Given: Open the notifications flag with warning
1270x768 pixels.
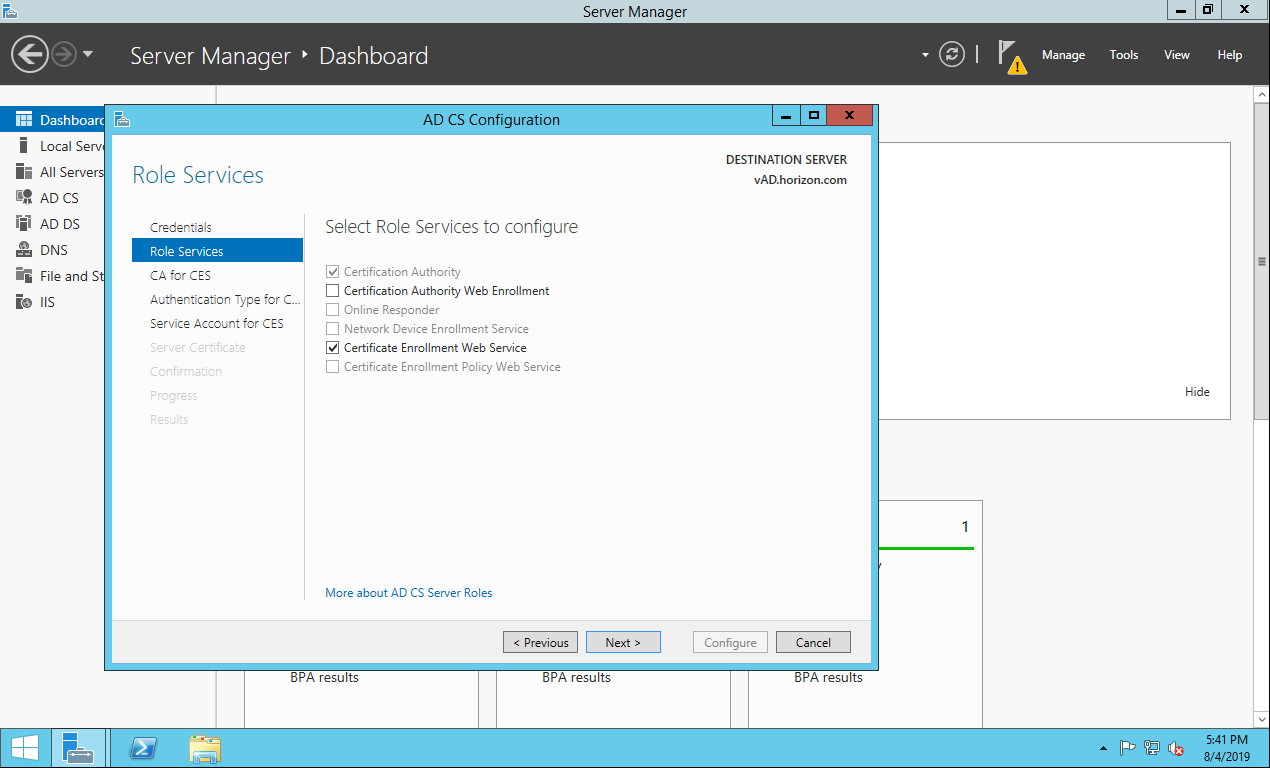Looking at the screenshot, I should [x=1012, y=56].
